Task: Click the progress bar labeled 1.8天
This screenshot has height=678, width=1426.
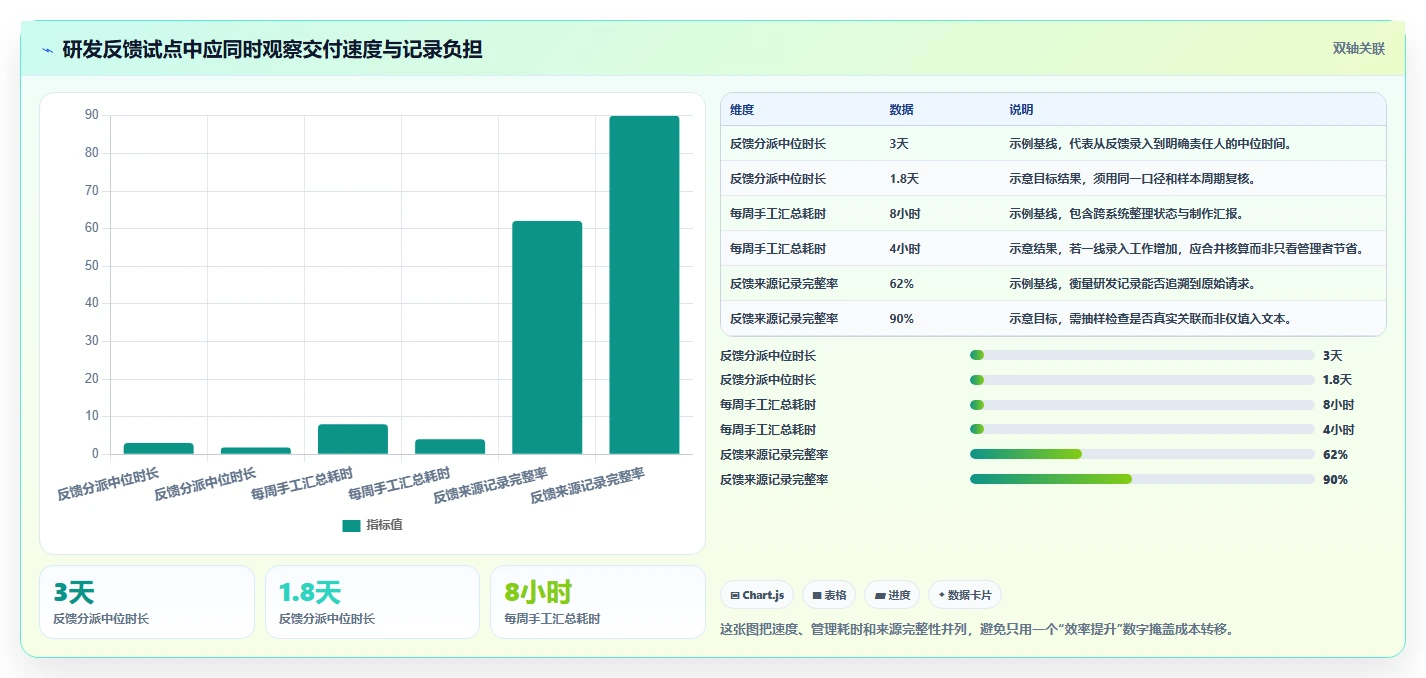Action: point(1142,380)
